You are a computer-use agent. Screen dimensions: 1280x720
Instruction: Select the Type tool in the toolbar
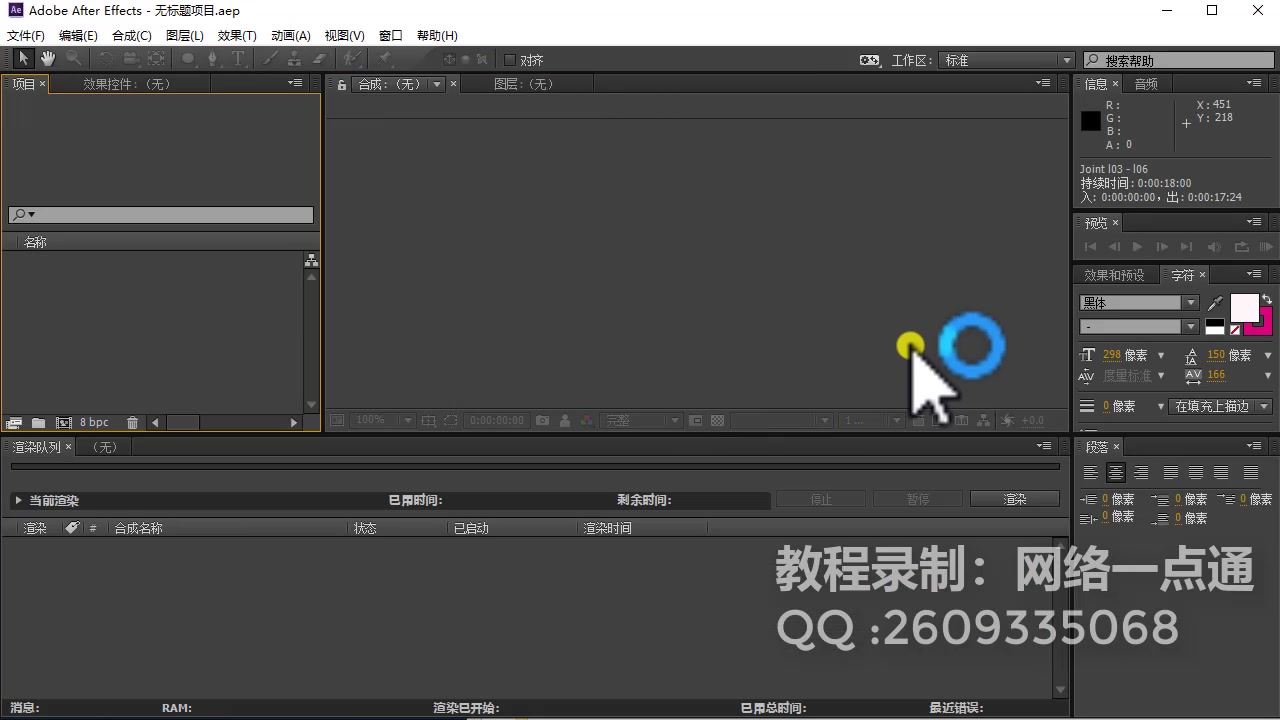click(x=237, y=58)
